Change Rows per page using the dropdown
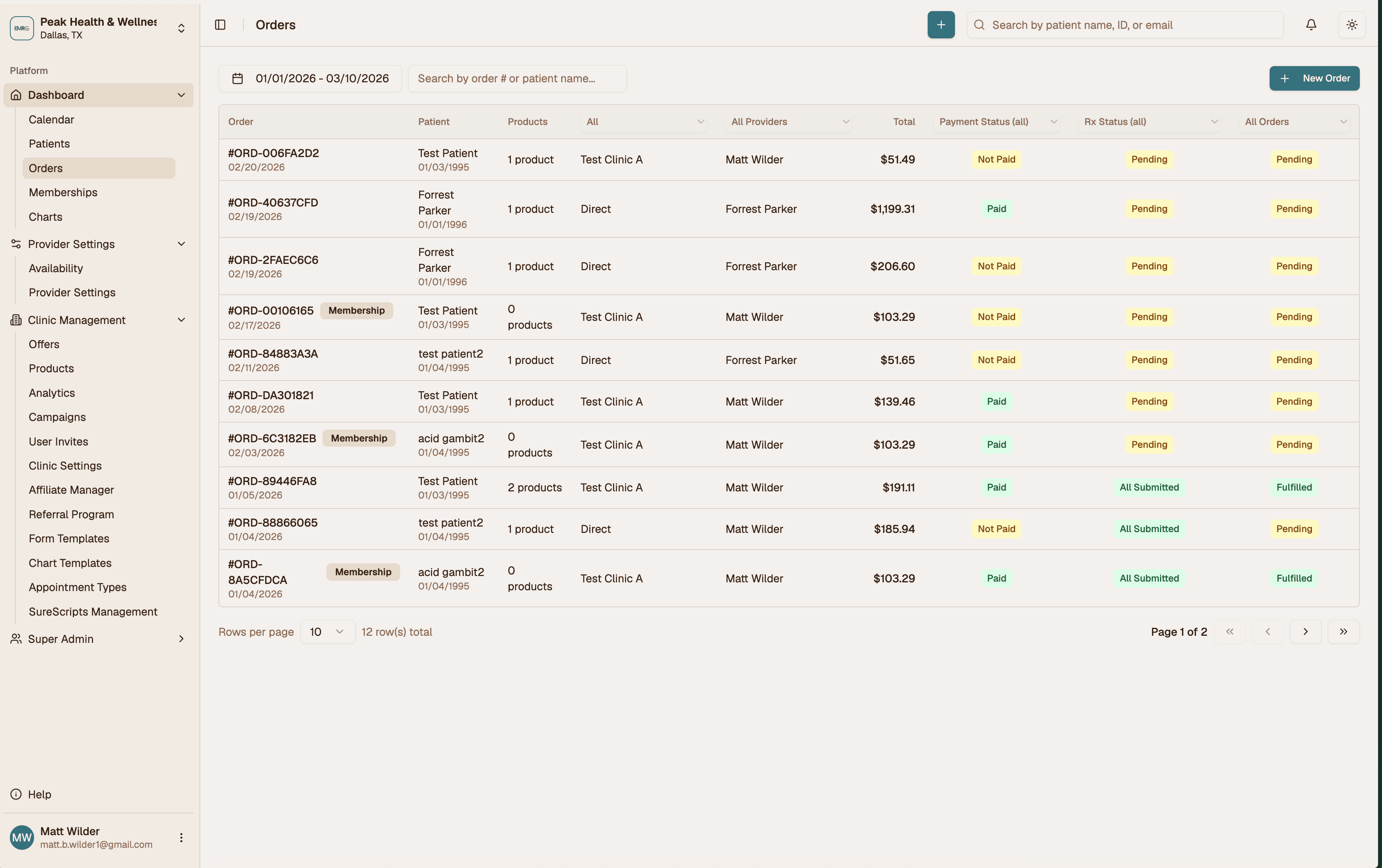 (x=327, y=631)
